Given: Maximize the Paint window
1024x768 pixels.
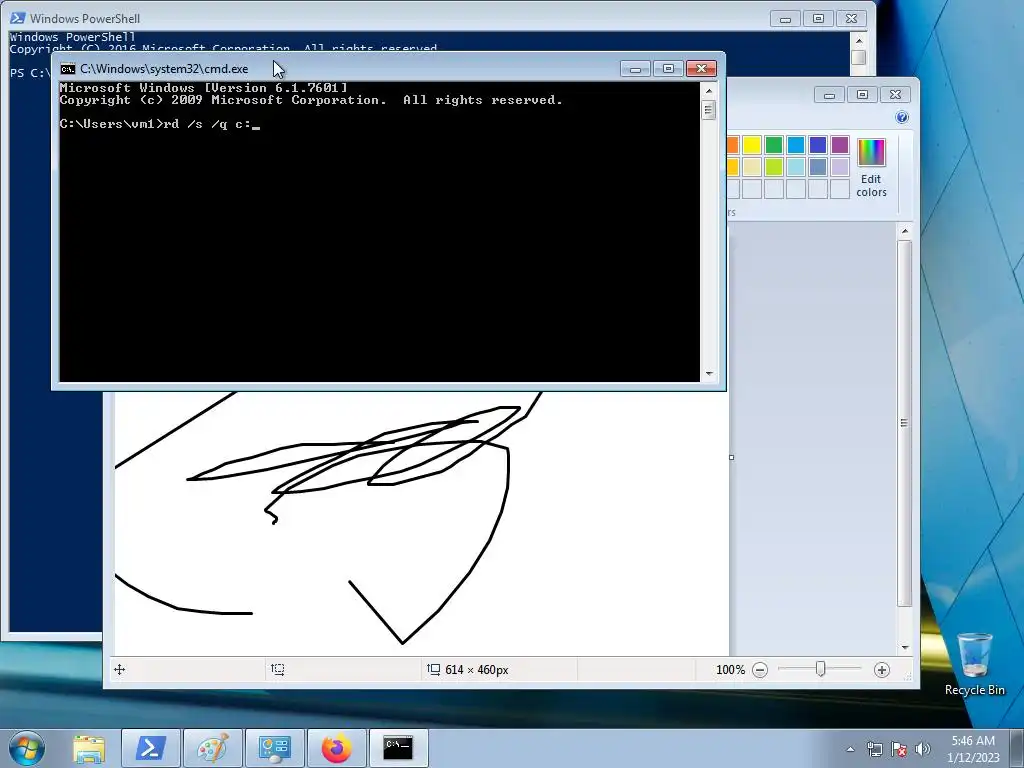Looking at the screenshot, I should [x=862, y=95].
